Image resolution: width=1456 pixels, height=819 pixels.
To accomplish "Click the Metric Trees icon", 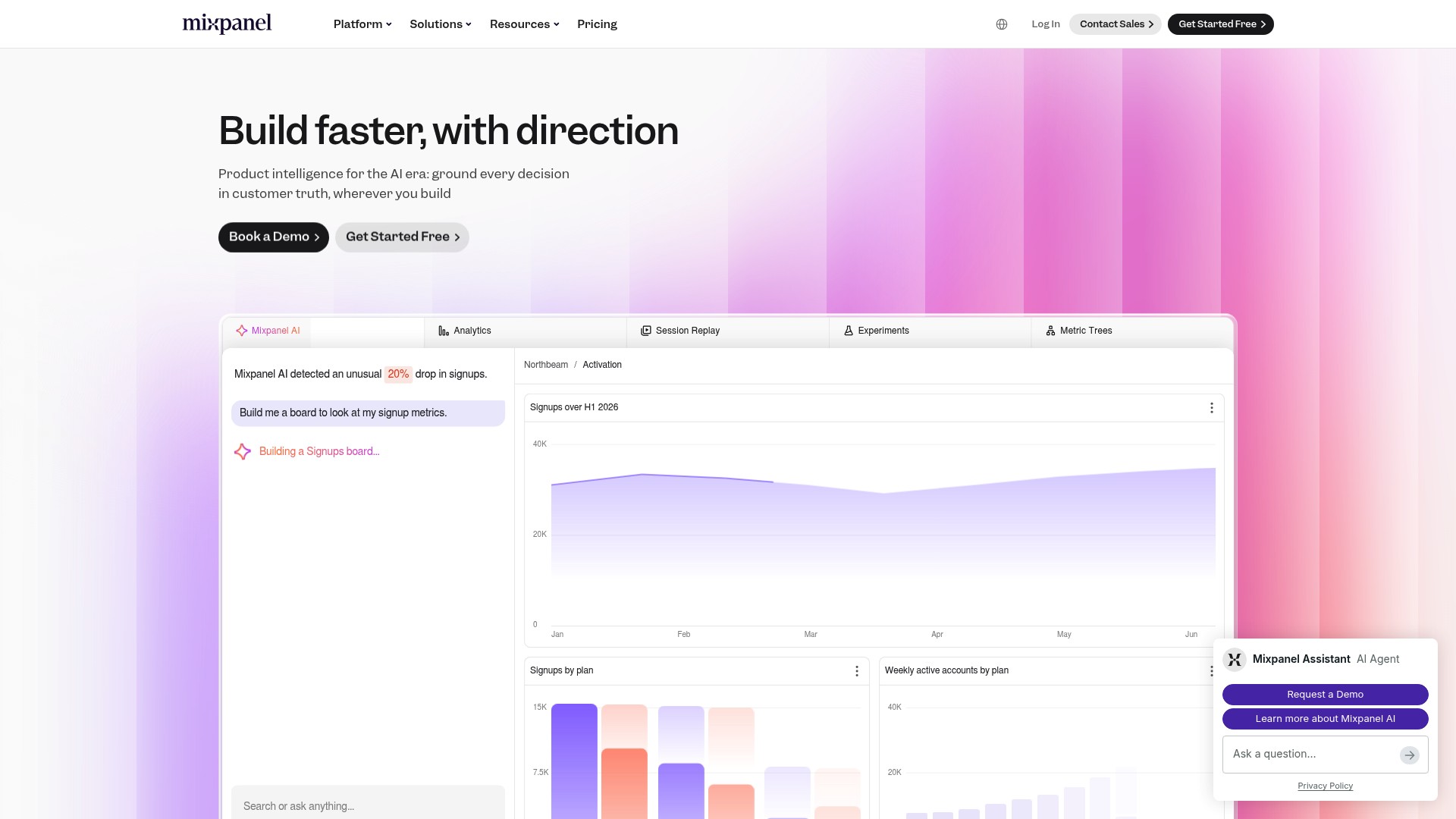I will pyautogui.click(x=1050, y=331).
